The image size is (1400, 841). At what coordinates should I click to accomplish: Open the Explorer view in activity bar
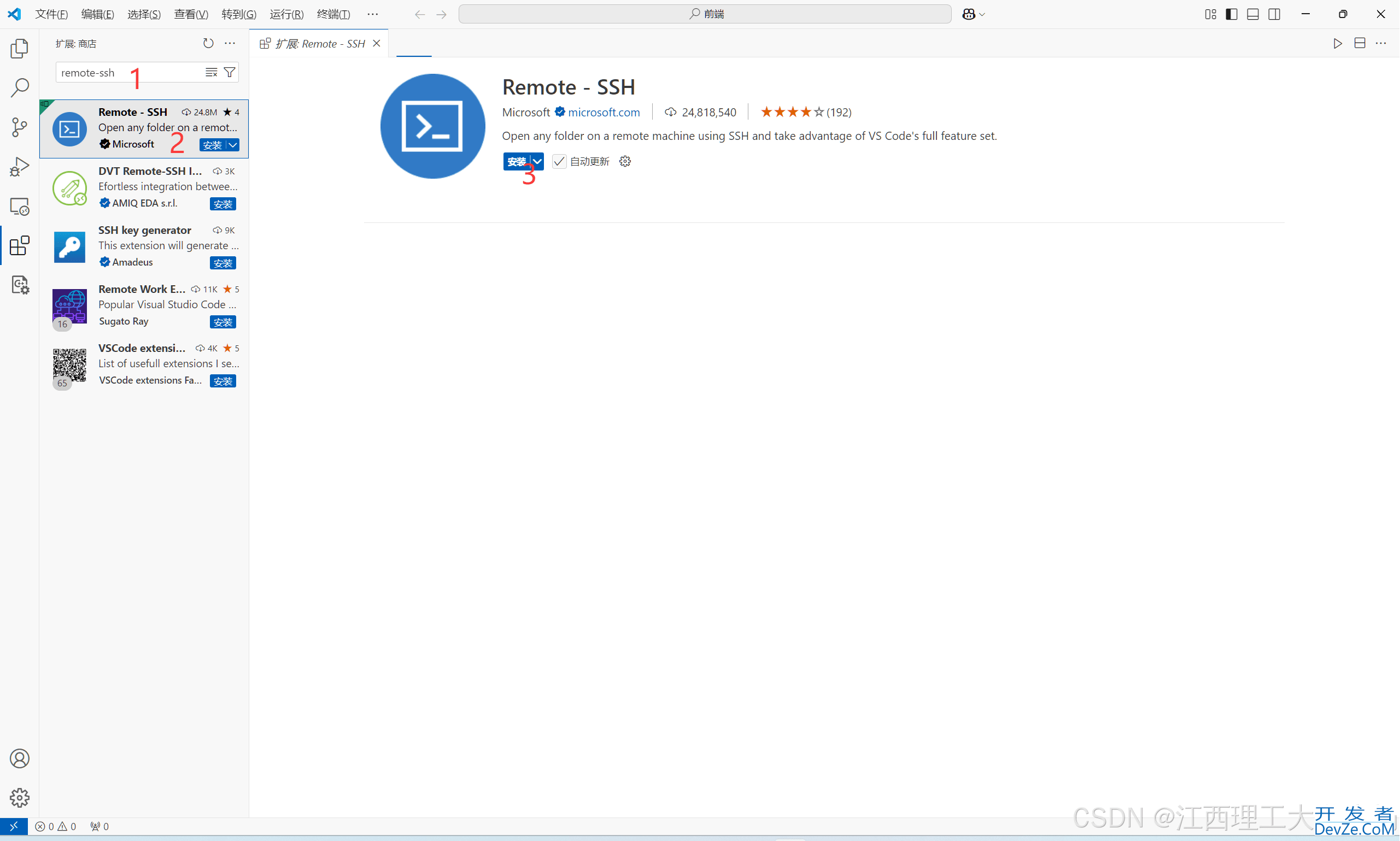[19, 48]
